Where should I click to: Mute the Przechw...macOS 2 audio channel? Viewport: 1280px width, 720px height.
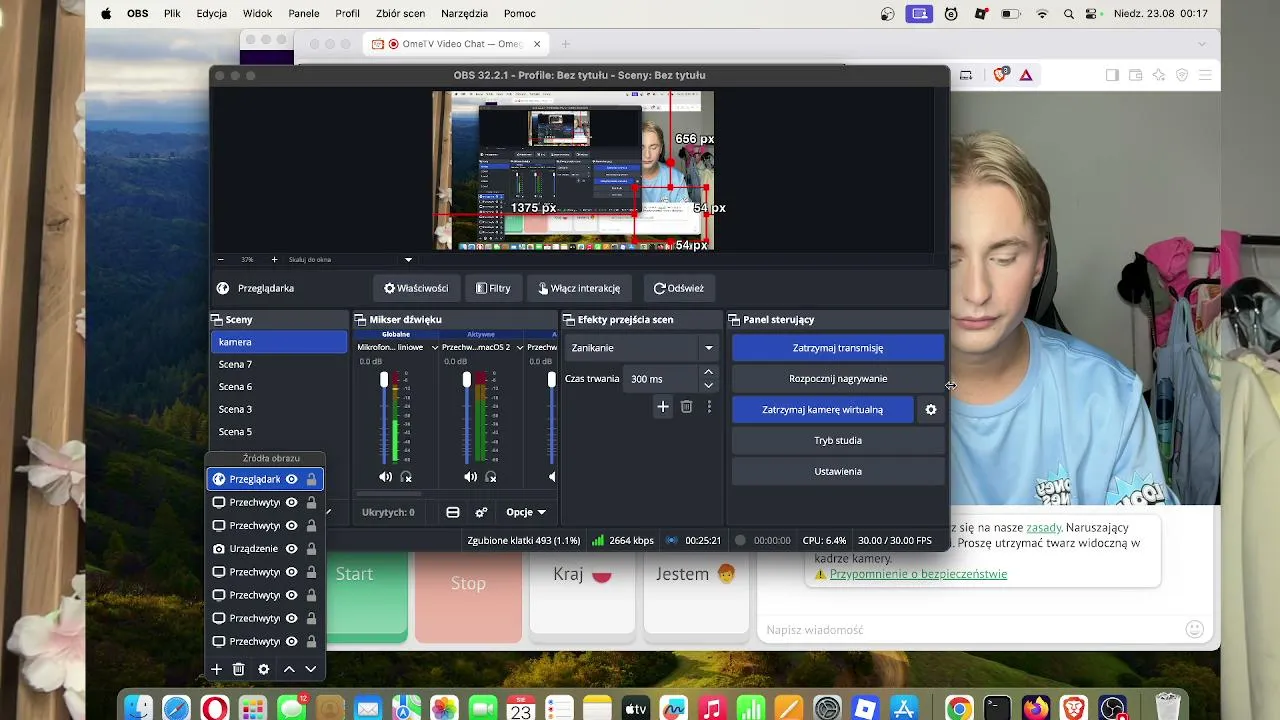471,477
